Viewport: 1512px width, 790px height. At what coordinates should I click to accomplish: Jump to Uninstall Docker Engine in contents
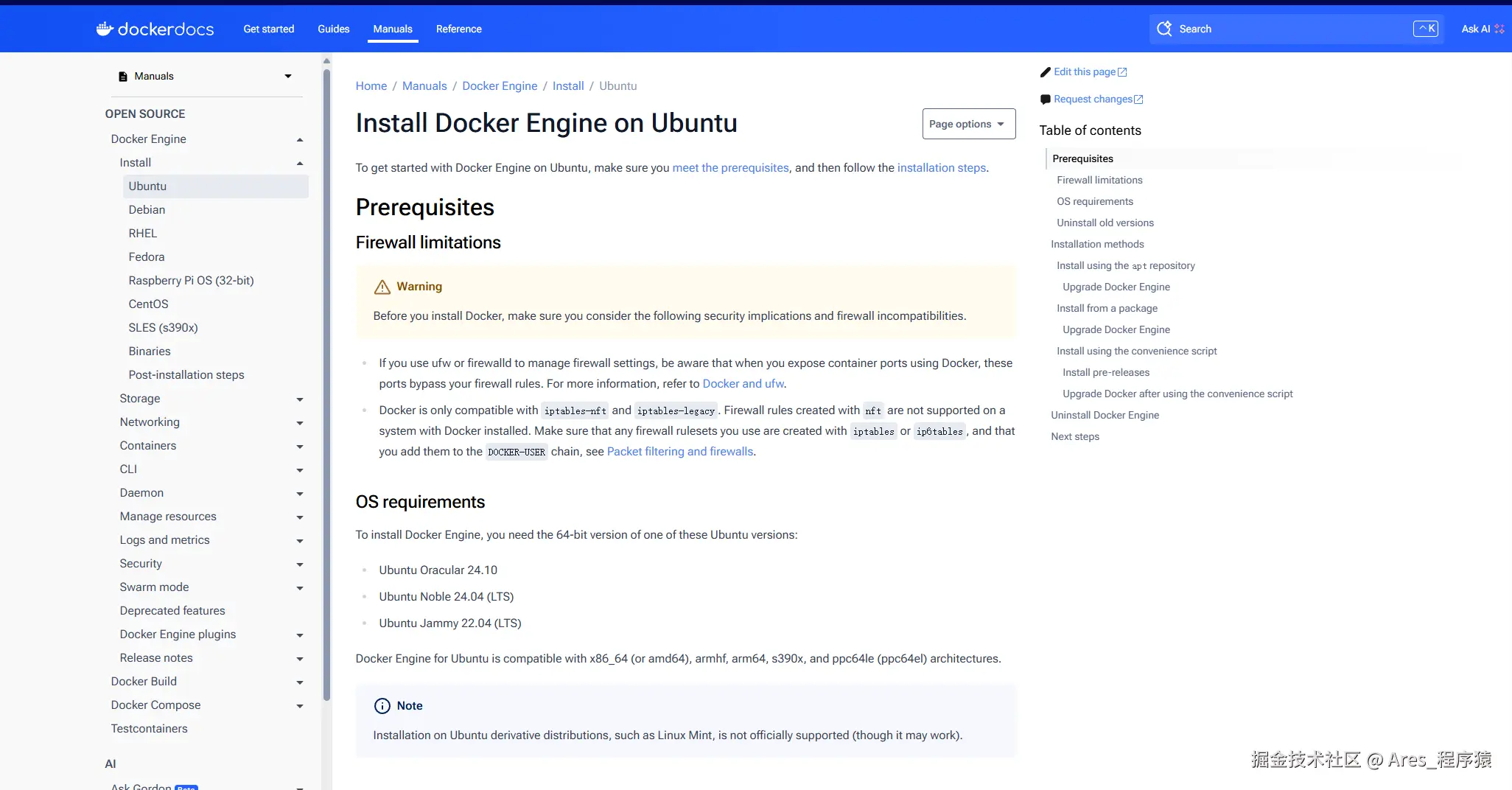(1105, 416)
